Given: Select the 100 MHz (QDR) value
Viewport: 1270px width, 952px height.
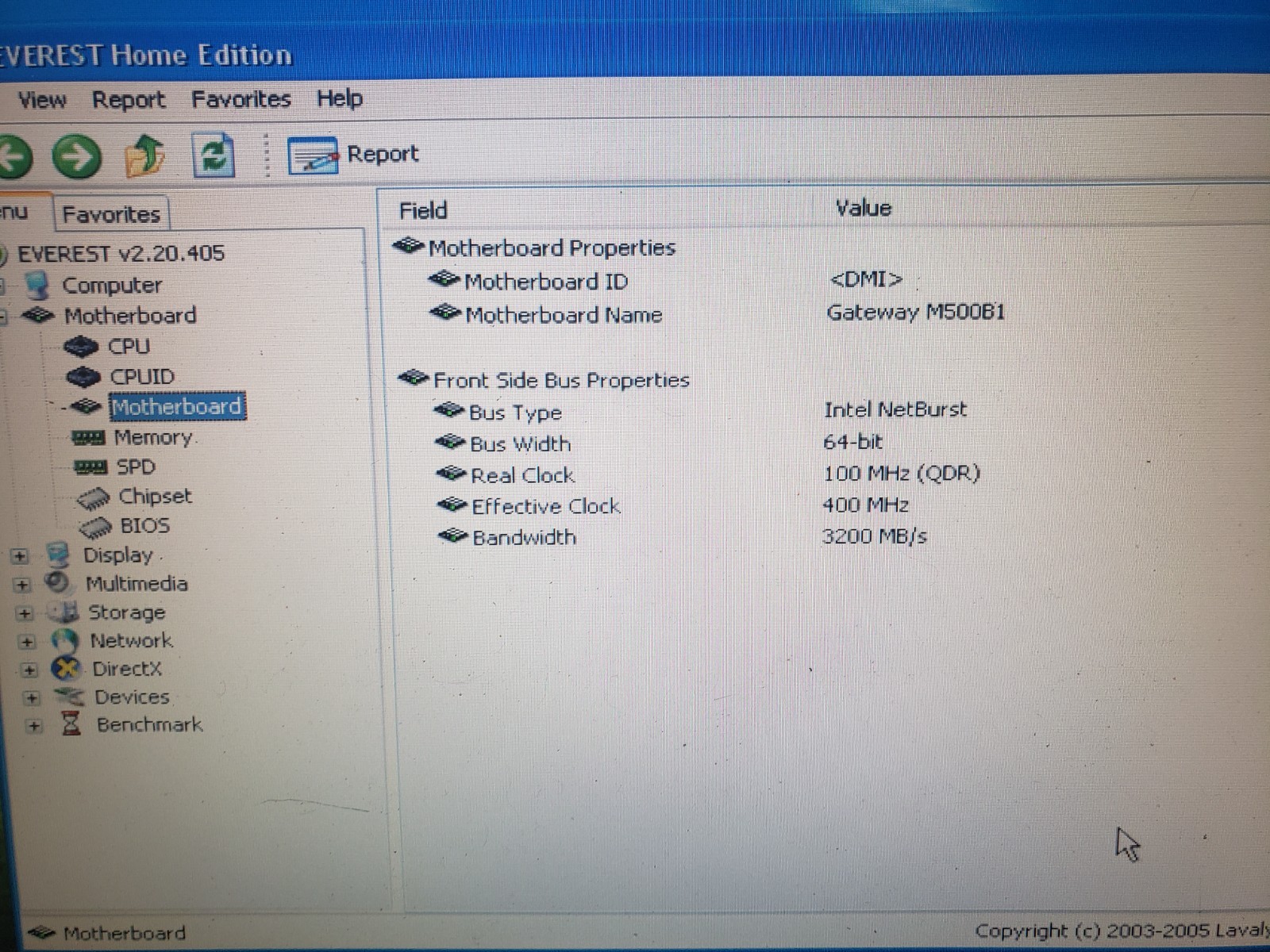Looking at the screenshot, I should (902, 474).
